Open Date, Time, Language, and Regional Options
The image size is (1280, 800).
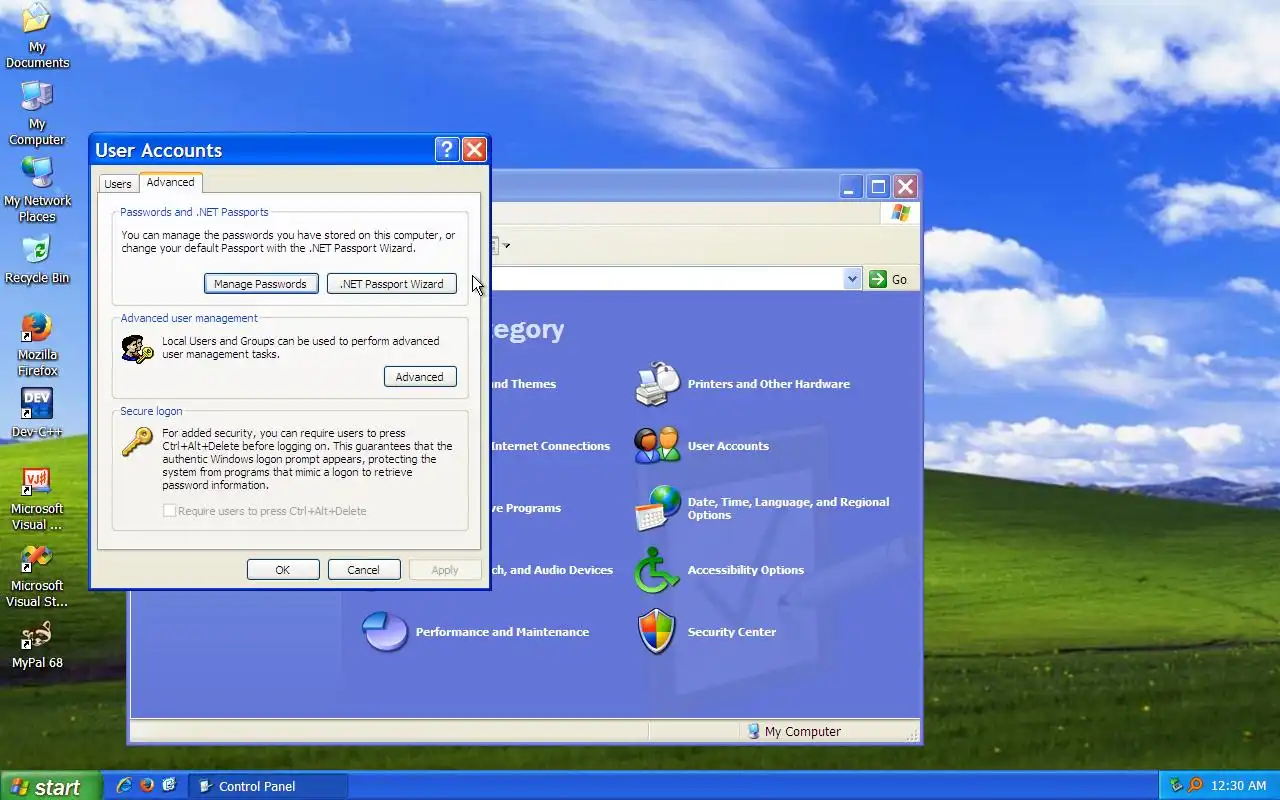(788, 509)
